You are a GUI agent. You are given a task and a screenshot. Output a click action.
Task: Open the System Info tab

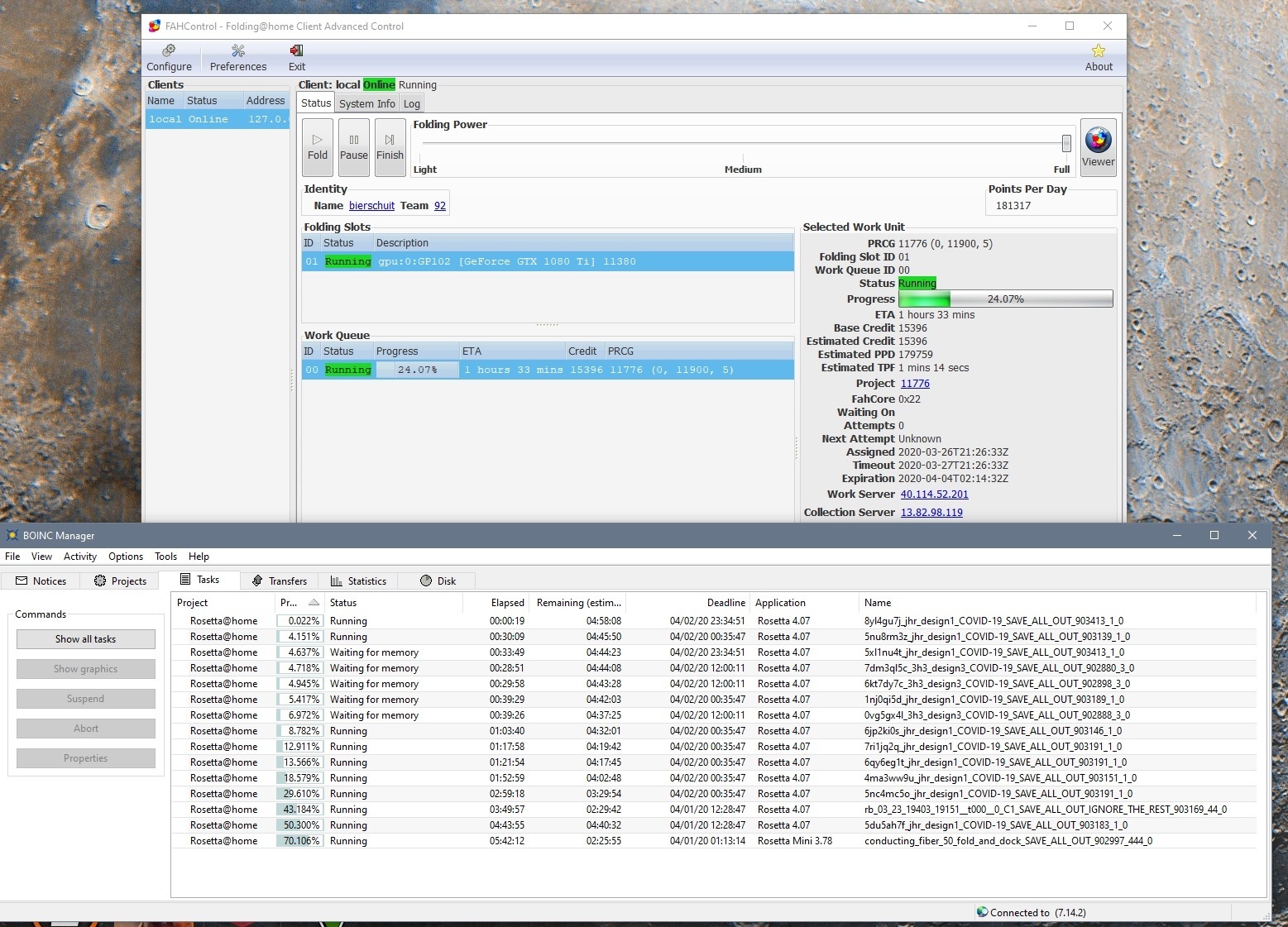[367, 104]
